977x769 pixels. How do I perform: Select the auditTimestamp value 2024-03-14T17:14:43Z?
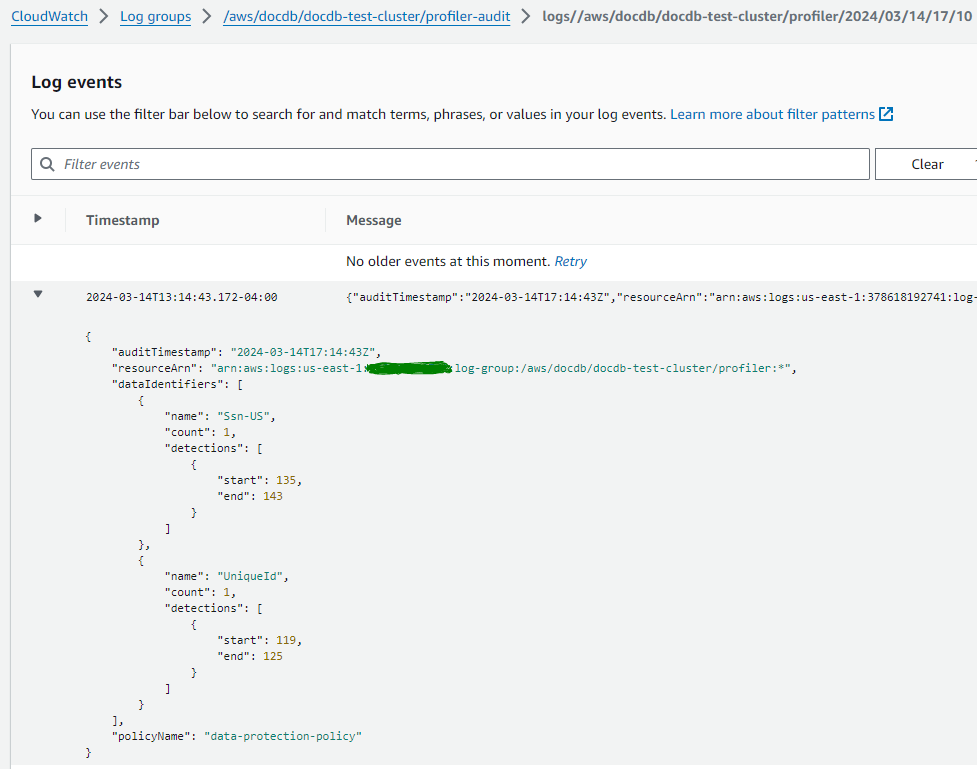point(303,352)
